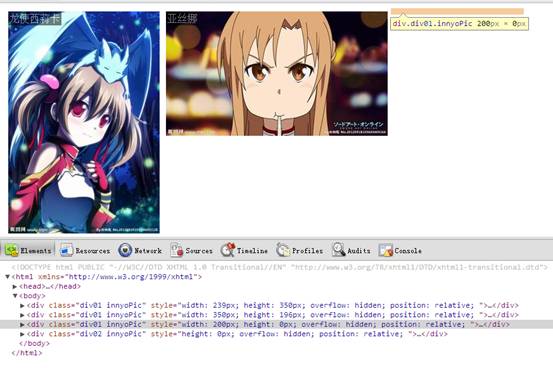Select div02 innyoPic row

(x=237, y=334)
